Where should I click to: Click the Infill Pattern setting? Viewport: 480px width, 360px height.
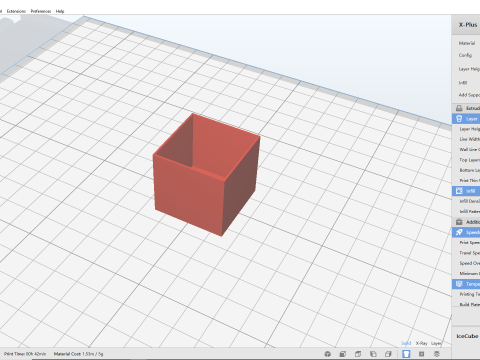tap(470, 211)
